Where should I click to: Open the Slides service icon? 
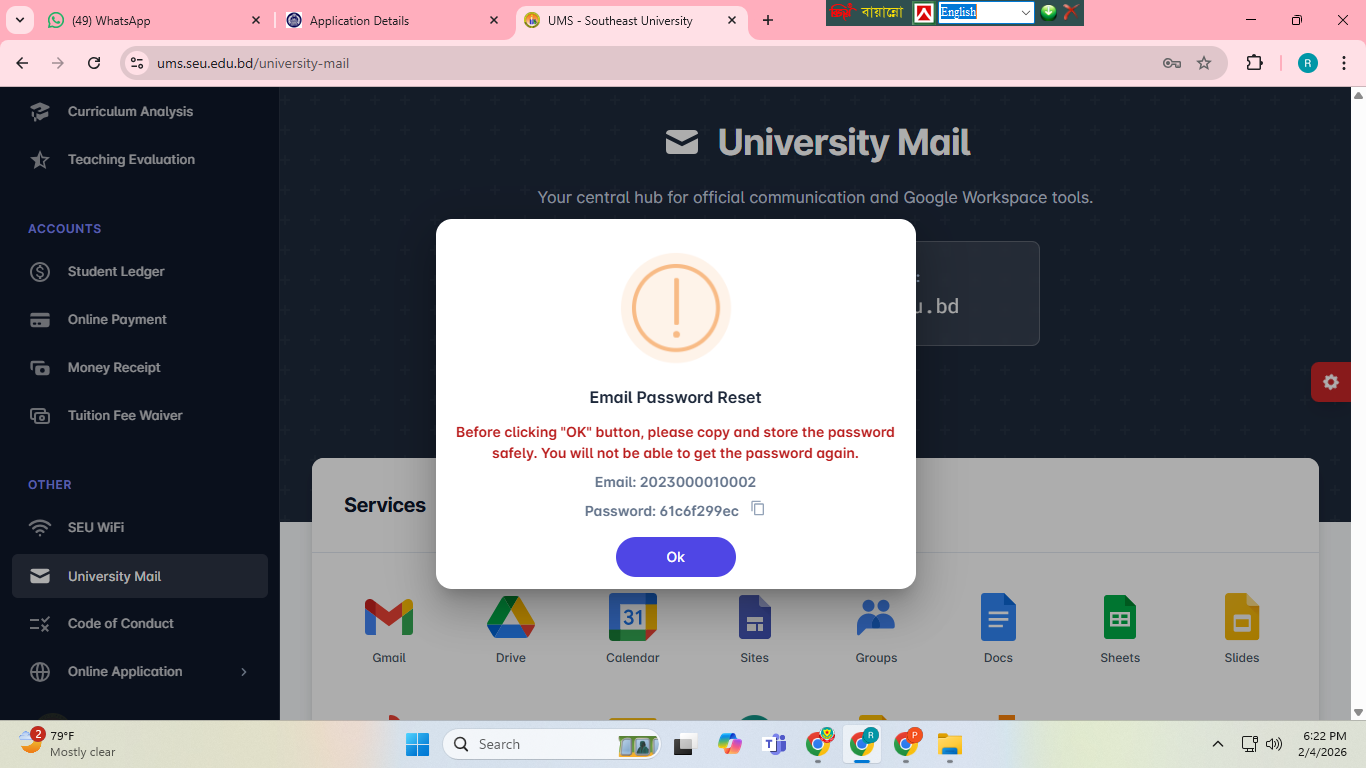tap(1242, 617)
